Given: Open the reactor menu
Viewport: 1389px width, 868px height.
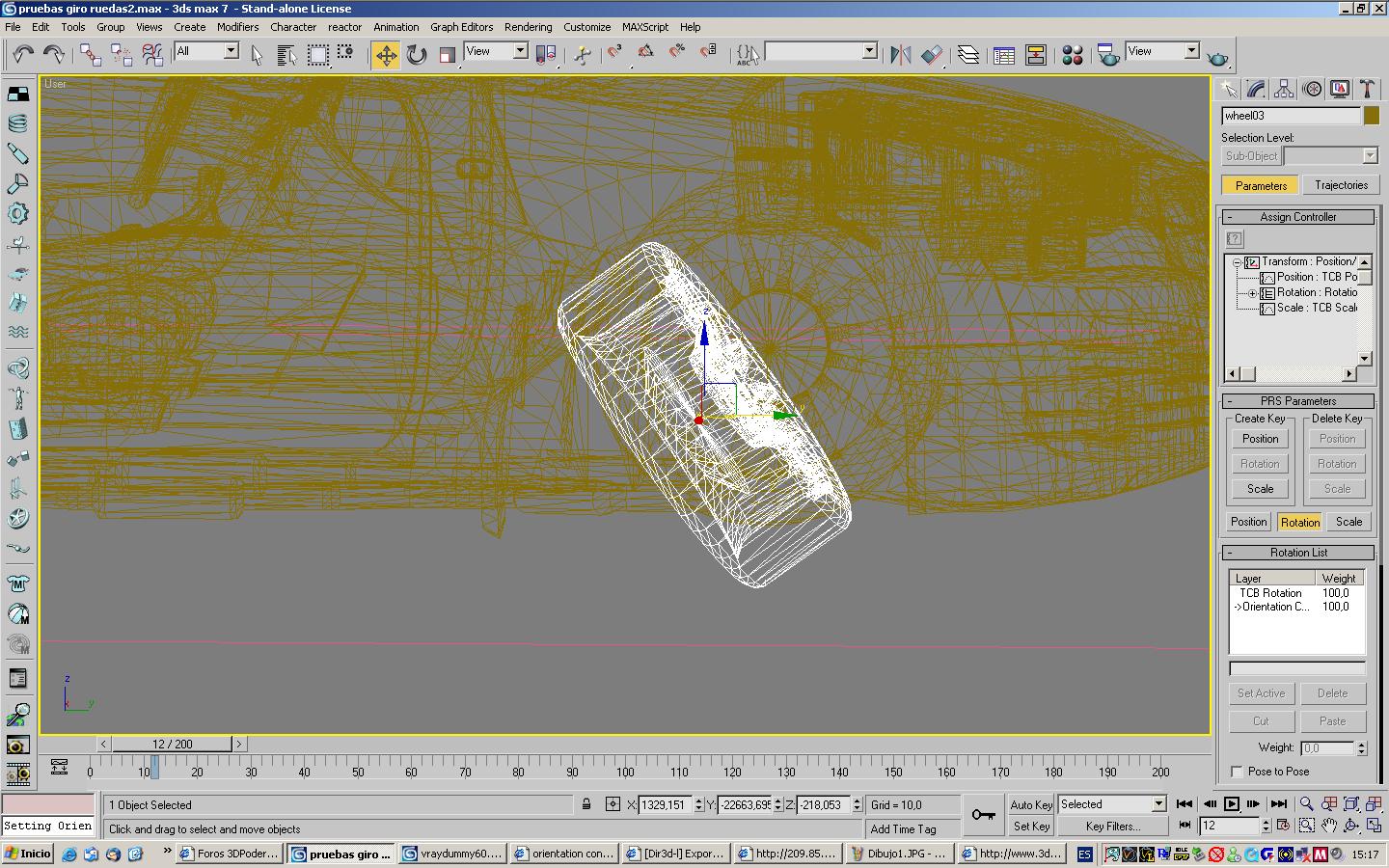Looking at the screenshot, I should 344,27.
